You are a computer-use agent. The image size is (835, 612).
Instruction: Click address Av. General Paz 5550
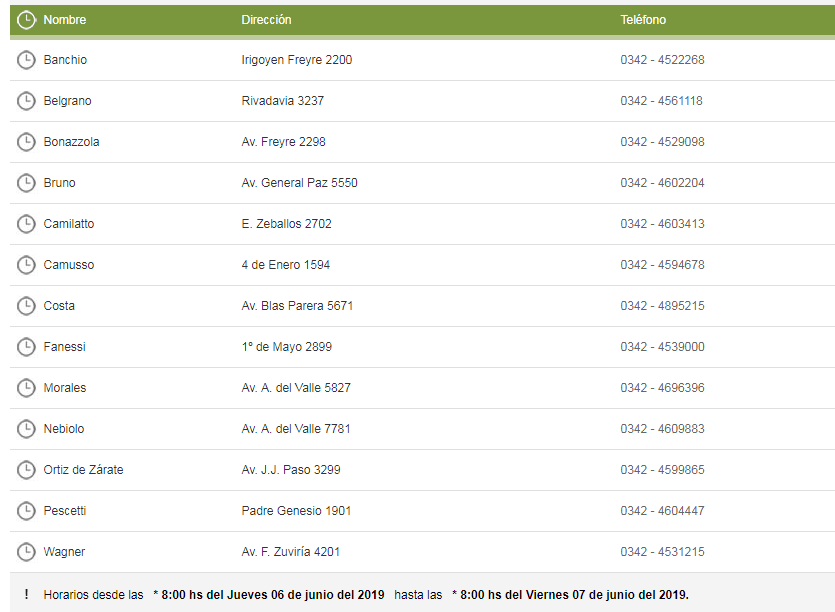click(299, 183)
